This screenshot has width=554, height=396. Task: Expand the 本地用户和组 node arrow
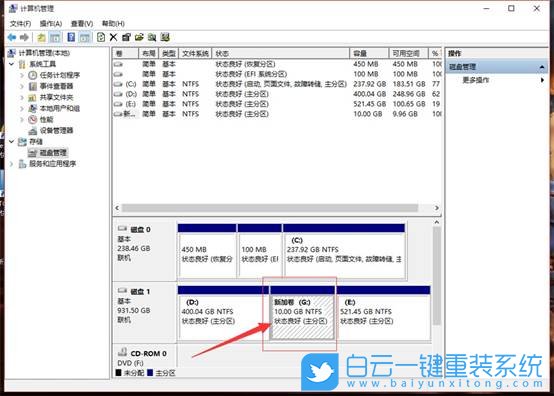tap(22, 108)
